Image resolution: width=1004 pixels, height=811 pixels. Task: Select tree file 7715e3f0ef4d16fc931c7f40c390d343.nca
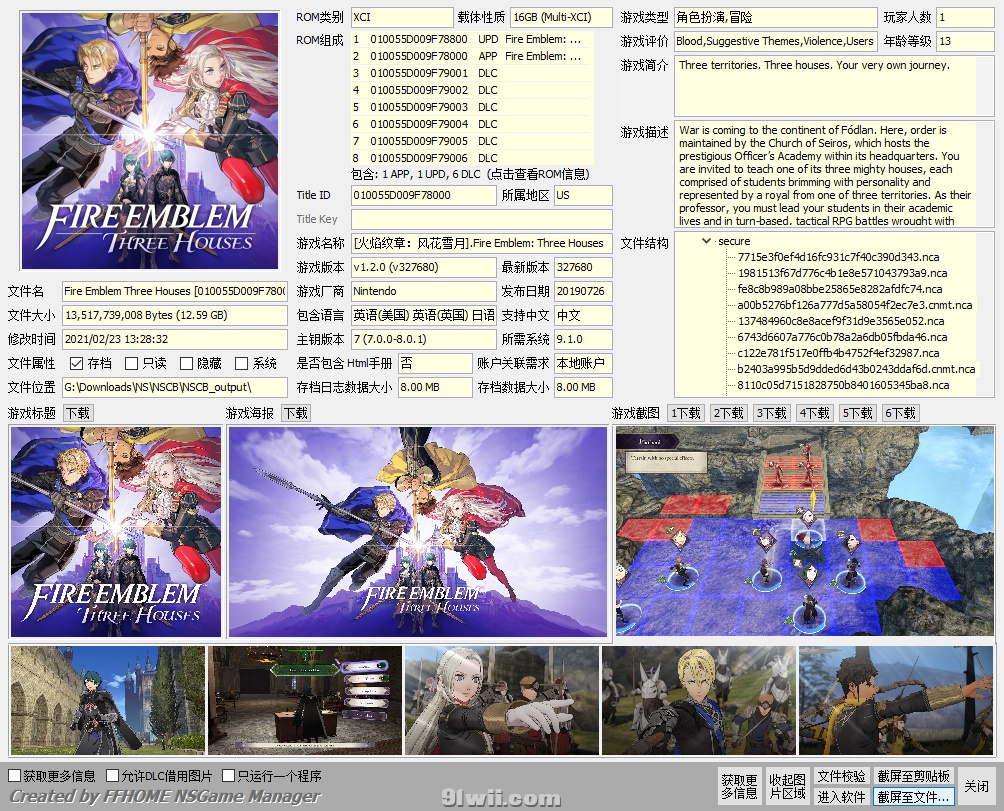pyautogui.click(x=838, y=257)
